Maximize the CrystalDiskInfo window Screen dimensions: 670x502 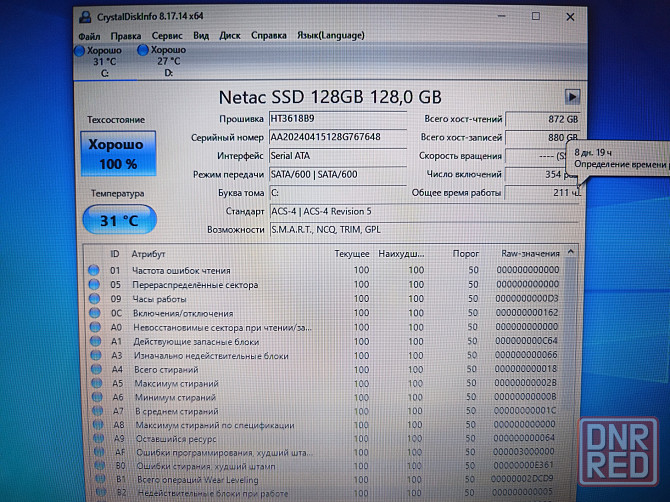click(x=536, y=16)
